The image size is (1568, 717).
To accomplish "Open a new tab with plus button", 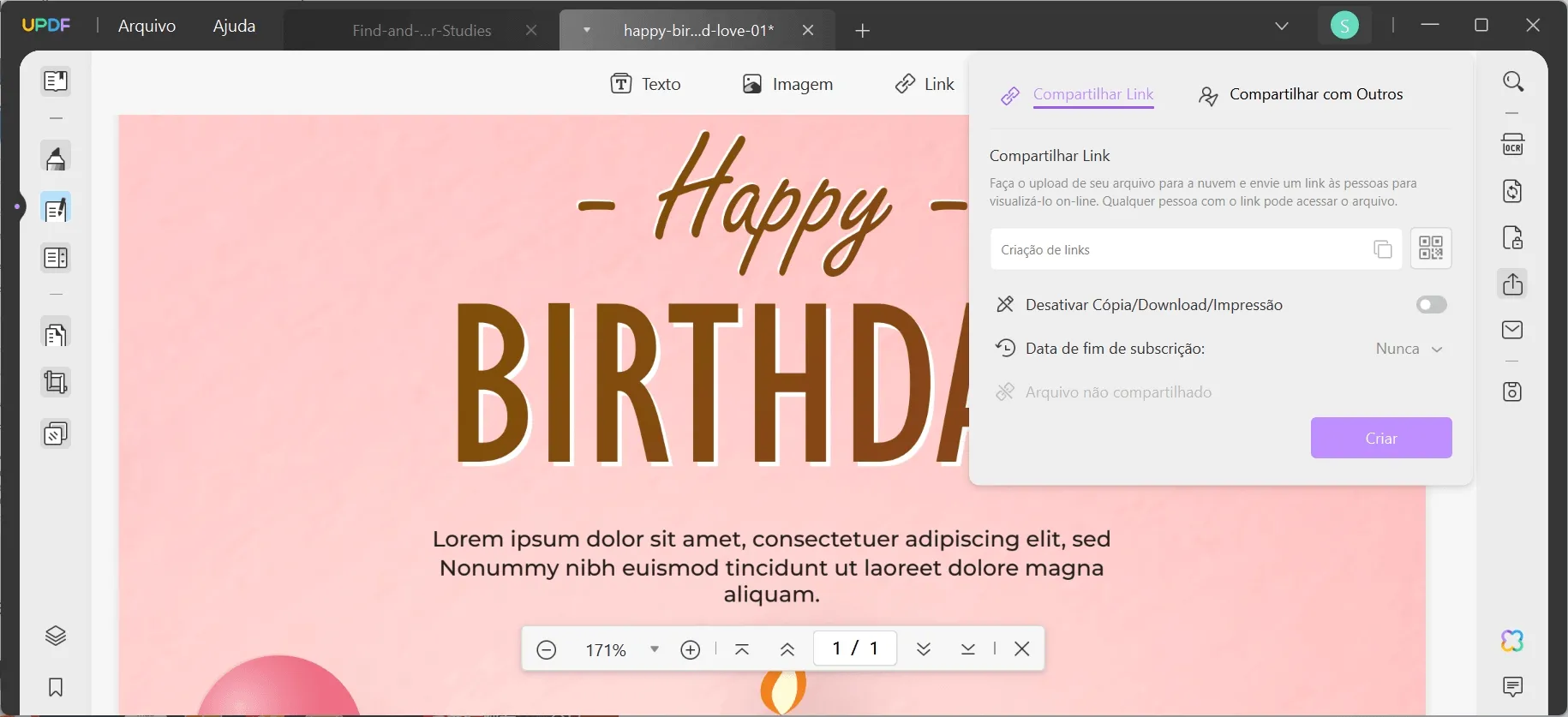I will pos(863,31).
